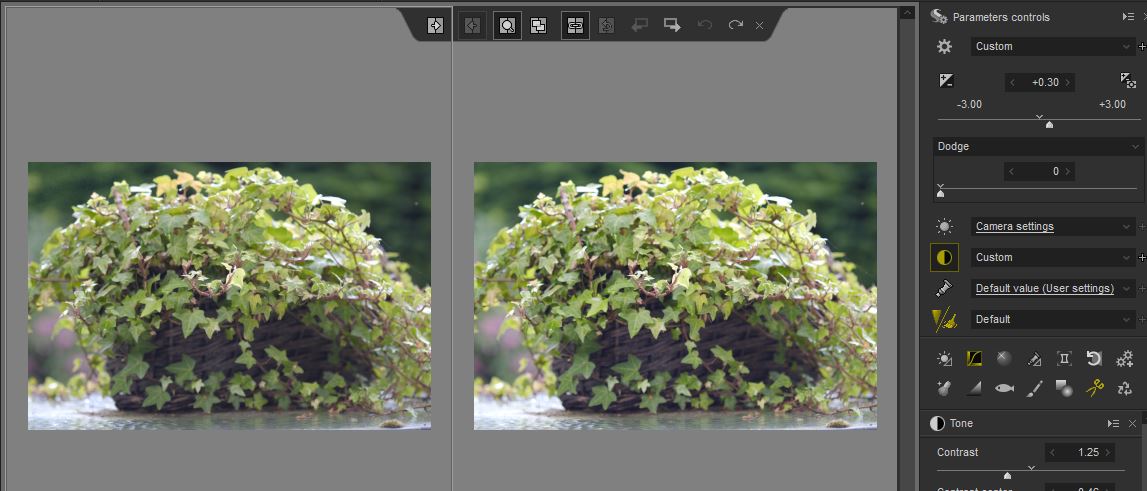The height and width of the screenshot is (491, 1147).
Task: Close the Tone panel
Action: [1133, 424]
